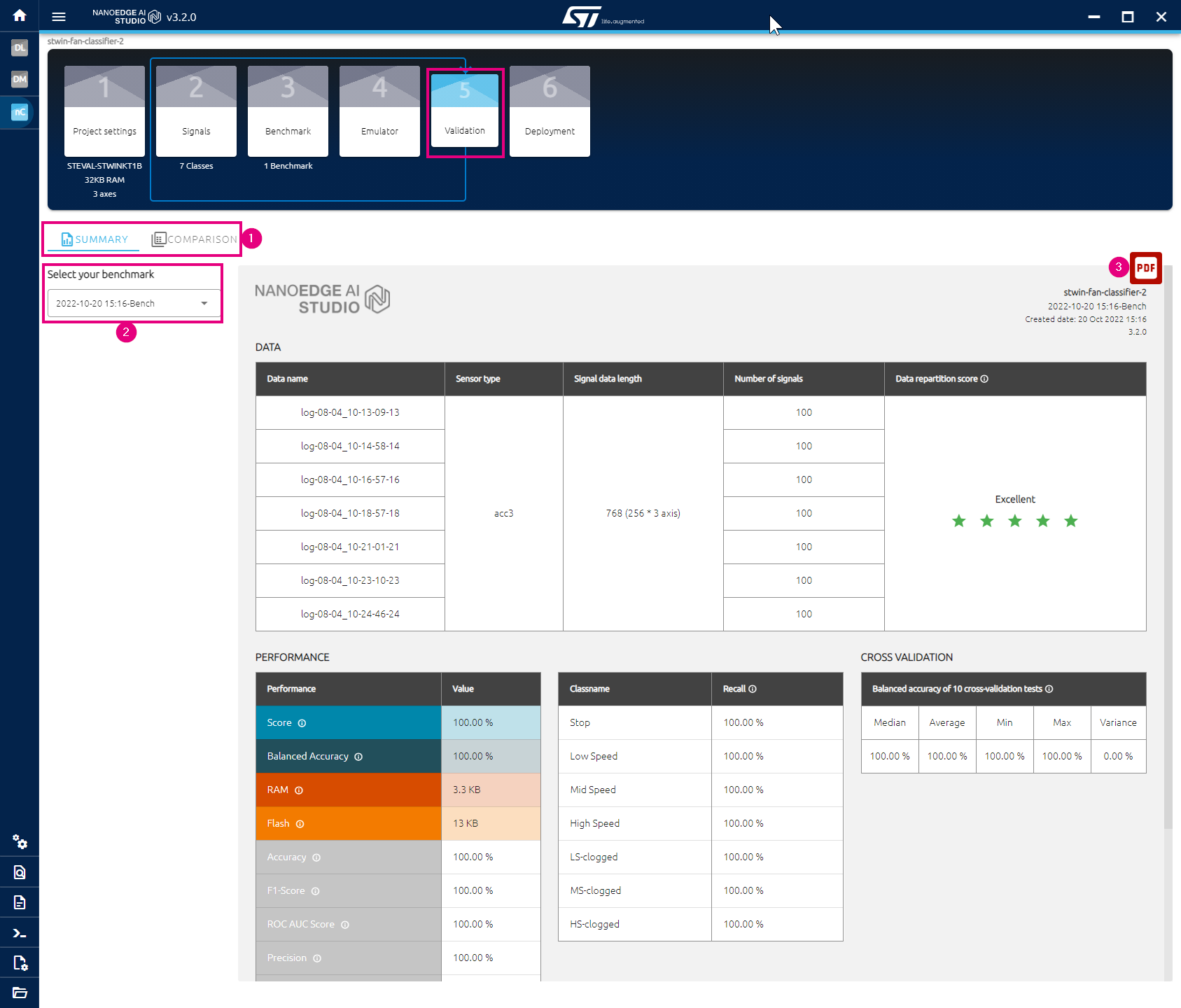
Task: Click the Excellent rating label
Action: pos(1015,499)
